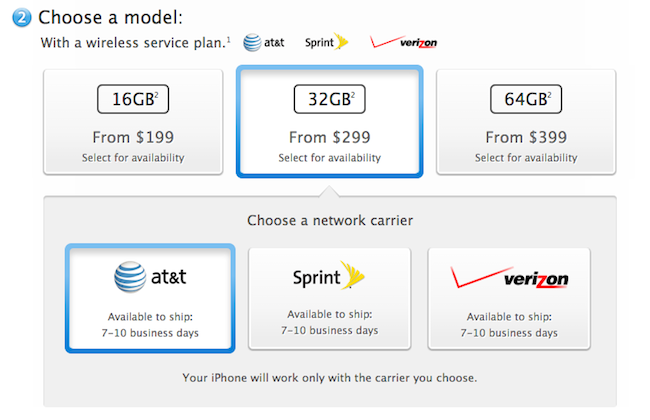The height and width of the screenshot is (420, 650).
Task: Click 'Select for availability' under 16GB
Action: click(133, 158)
